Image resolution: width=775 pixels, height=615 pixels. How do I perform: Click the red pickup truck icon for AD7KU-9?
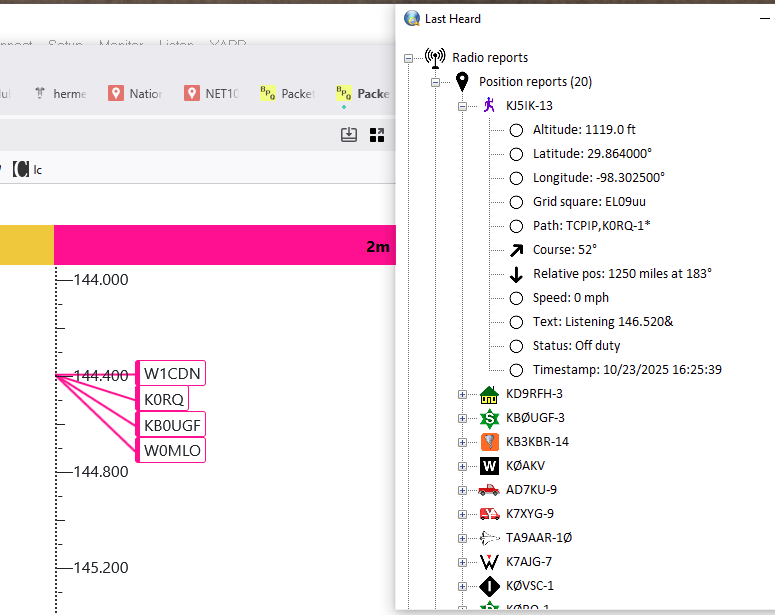pyautogui.click(x=489, y=489)
